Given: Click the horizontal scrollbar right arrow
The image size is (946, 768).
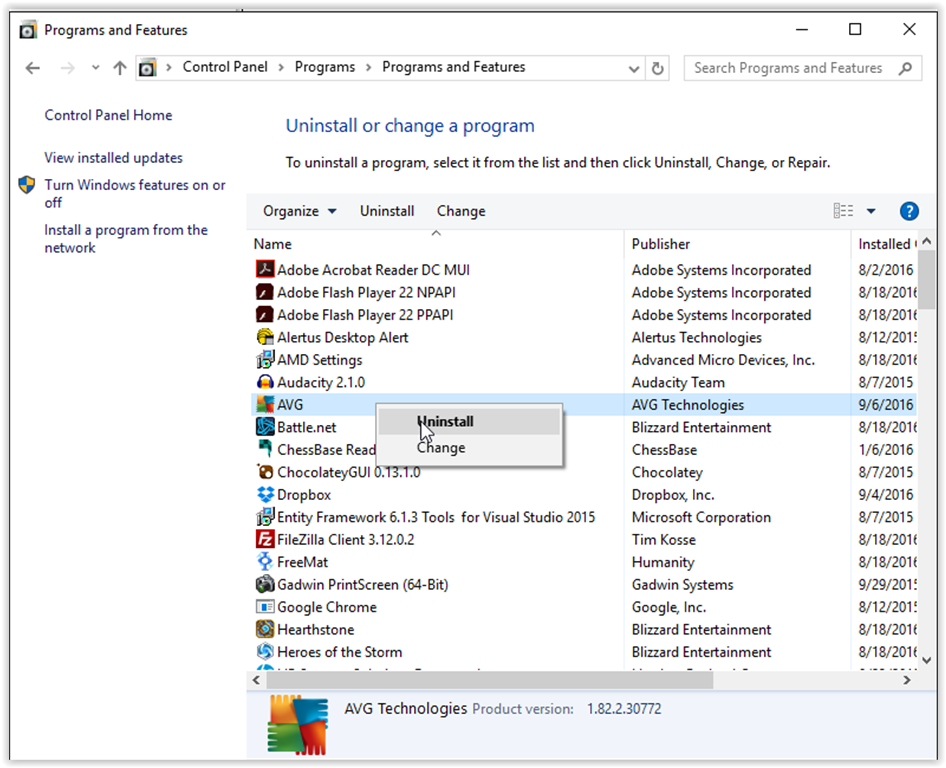Looking at the screenshot, I should tap(906, 681).
